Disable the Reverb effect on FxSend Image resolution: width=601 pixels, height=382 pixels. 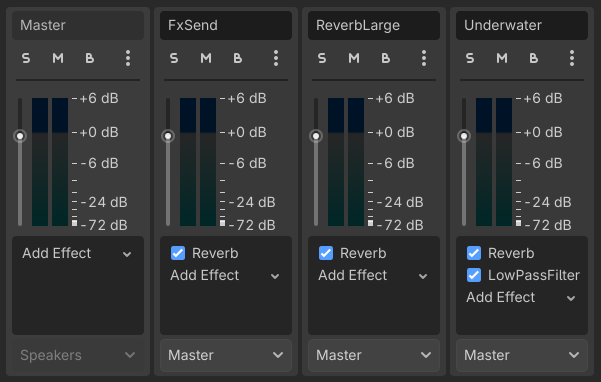tap(178, 253)
